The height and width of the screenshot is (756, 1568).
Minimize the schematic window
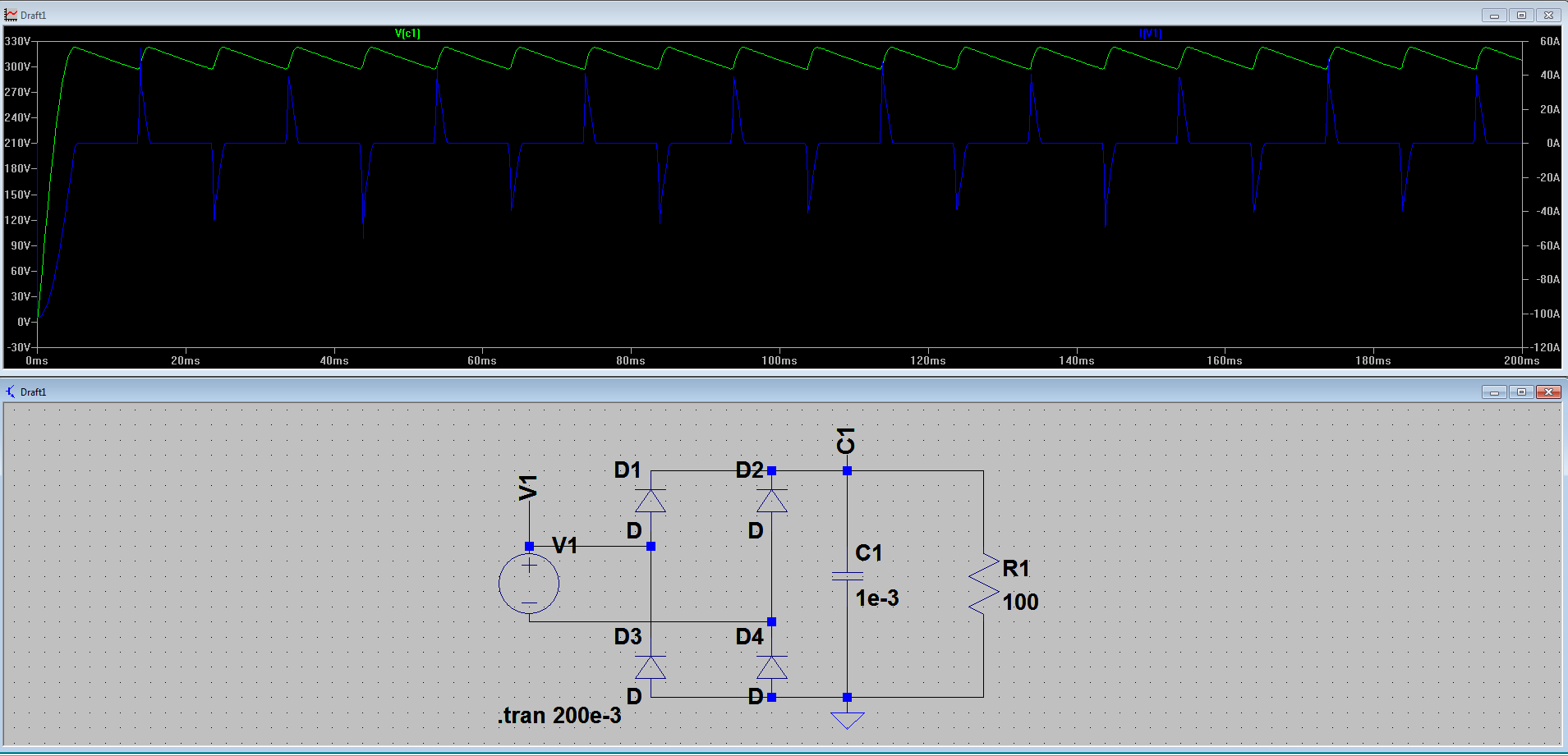(x=1494, y=392)
